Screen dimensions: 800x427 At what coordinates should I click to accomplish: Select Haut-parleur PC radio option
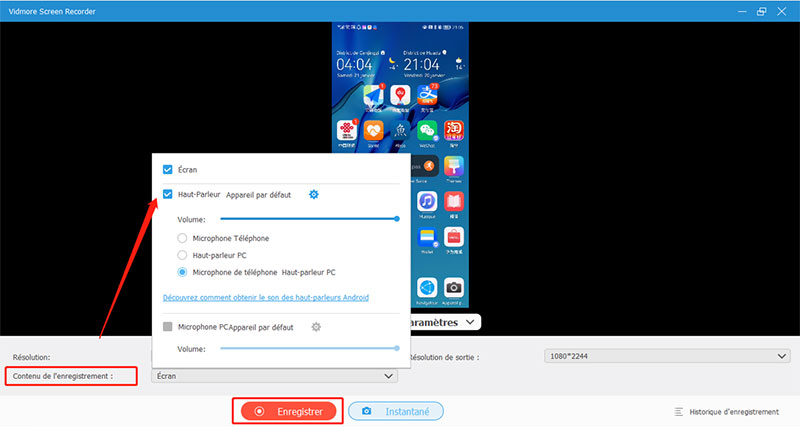[182, 255]
